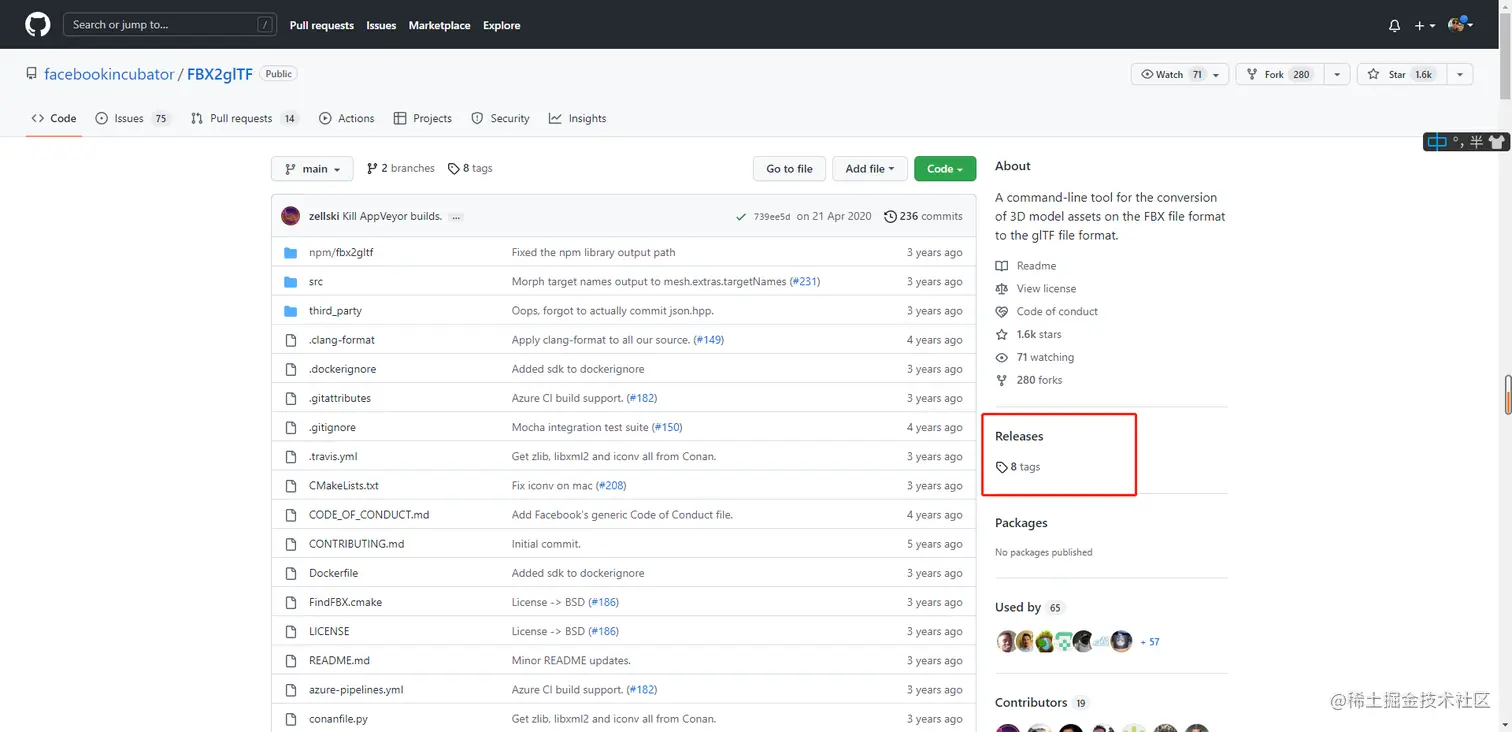Click the scales icon beside View license
Viewport: 1512px width, 732px height.
tap(1002, 289)
